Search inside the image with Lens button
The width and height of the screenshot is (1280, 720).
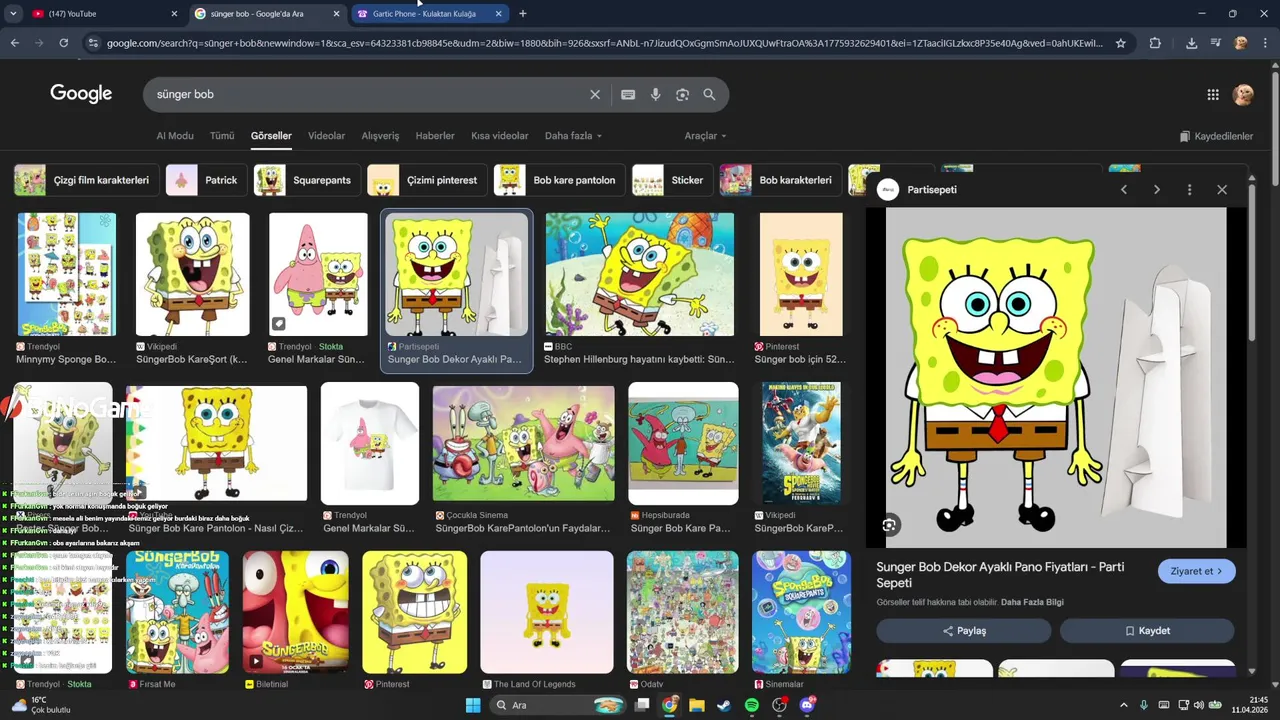[889, 524]
